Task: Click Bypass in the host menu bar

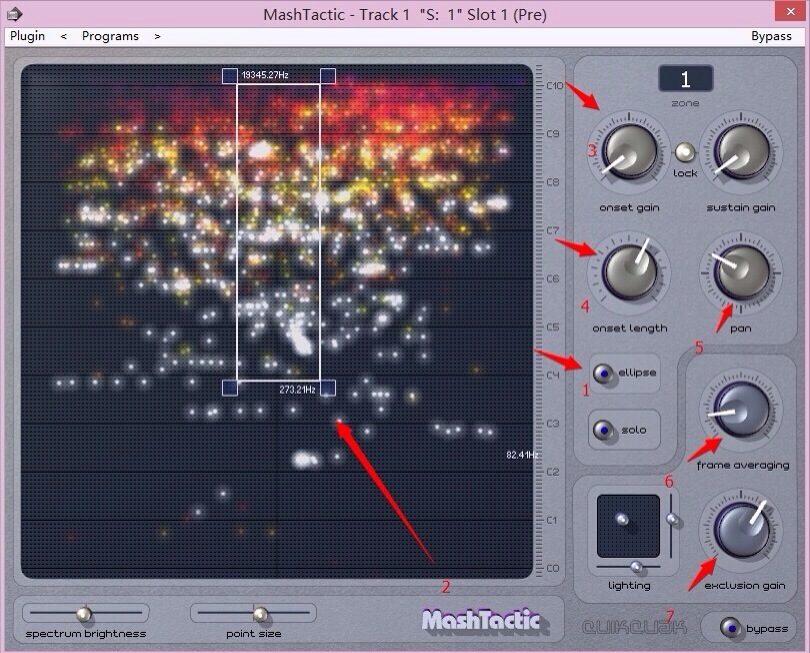Action: click(771, 36)
